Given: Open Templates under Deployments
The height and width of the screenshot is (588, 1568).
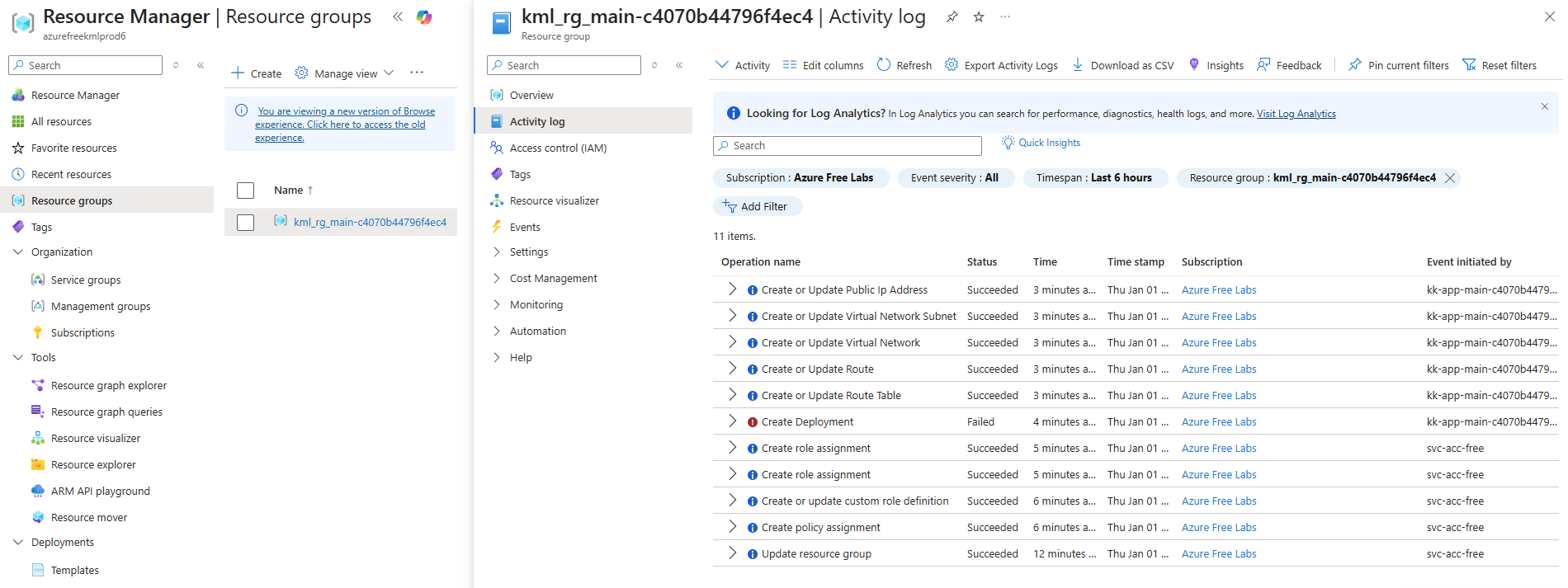Looking at the screenshot, I should pos(74,570).
